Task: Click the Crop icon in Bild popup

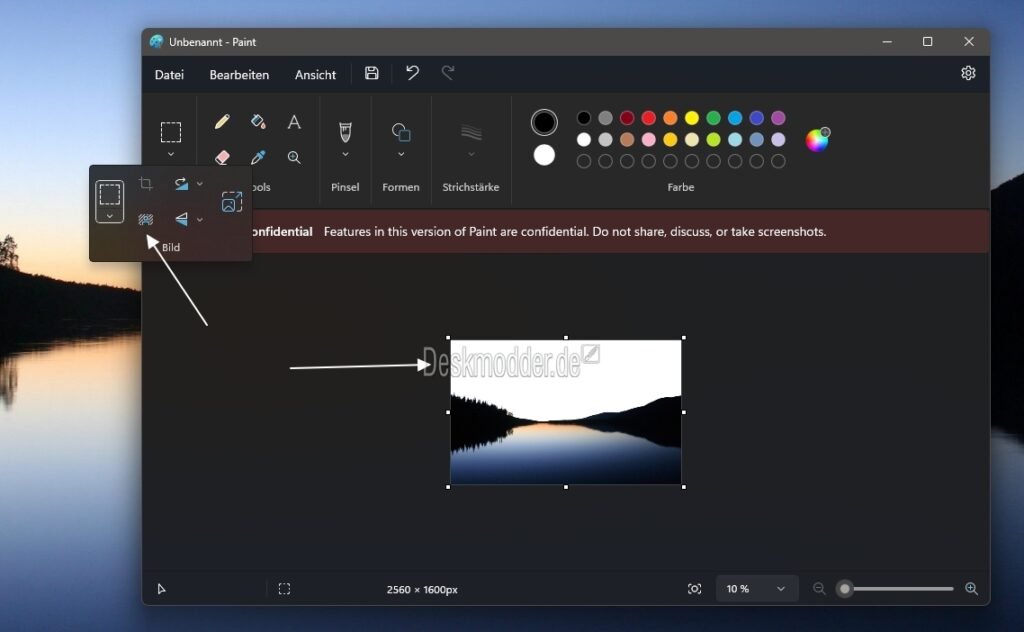Action: point(146,184)
